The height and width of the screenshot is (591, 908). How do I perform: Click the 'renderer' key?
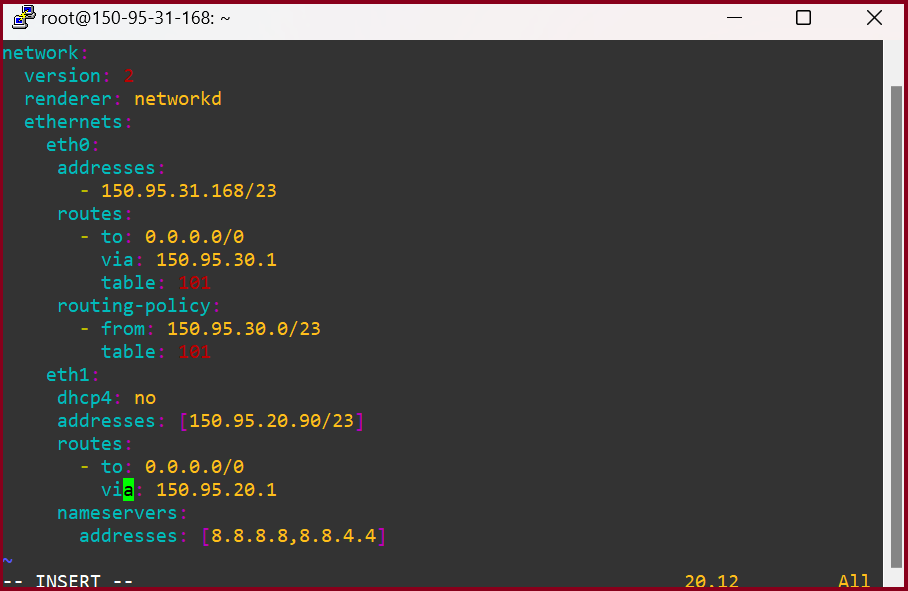[x=68, y=99]
